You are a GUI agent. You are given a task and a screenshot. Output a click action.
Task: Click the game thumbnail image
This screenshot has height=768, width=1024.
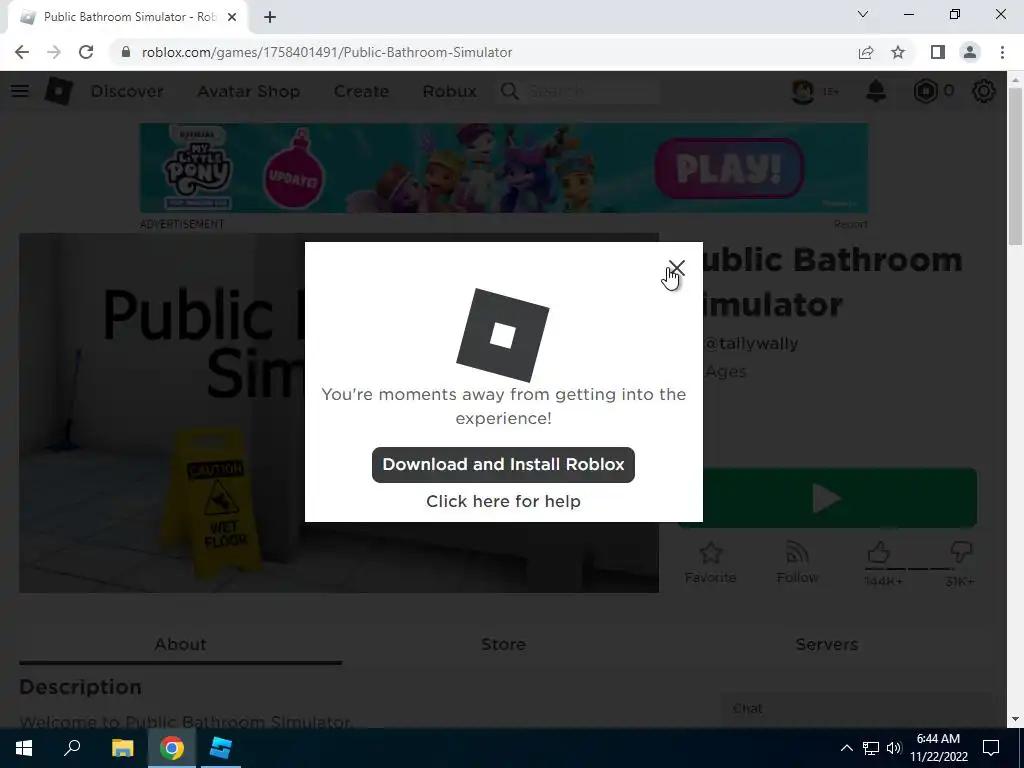[x=338, y=413]
